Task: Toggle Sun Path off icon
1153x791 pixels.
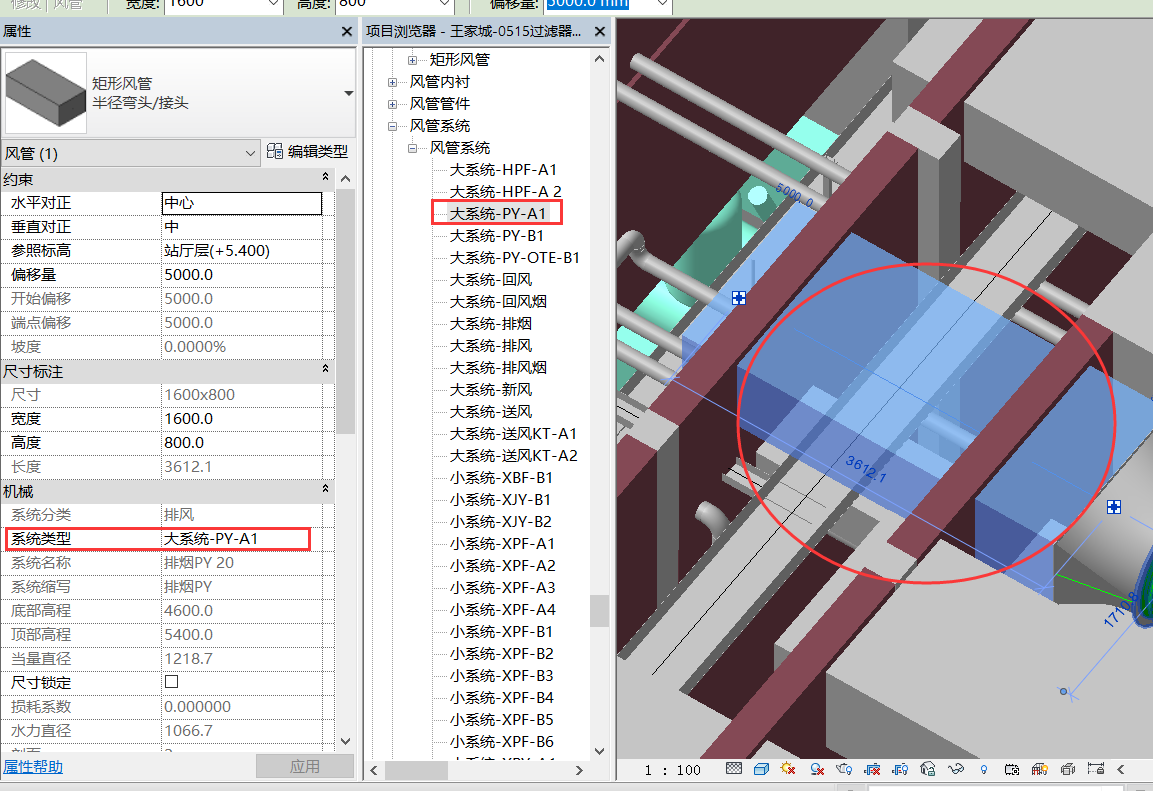Action: tap(788, 769)
